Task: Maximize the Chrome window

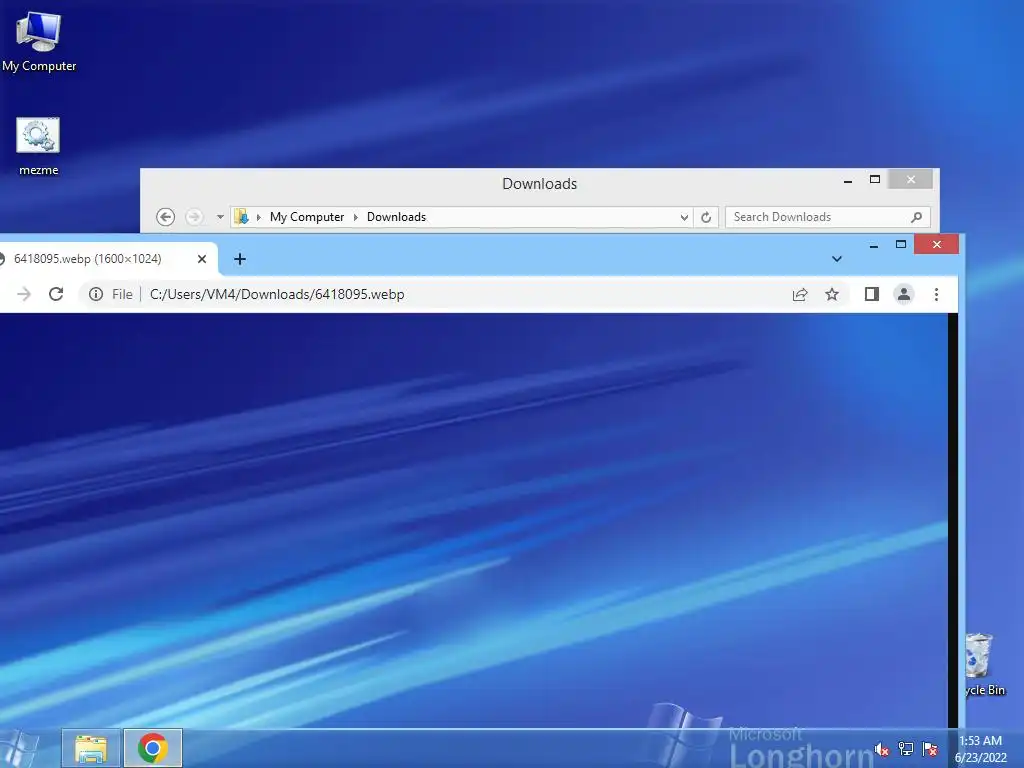Action: [x=901, y=244]
